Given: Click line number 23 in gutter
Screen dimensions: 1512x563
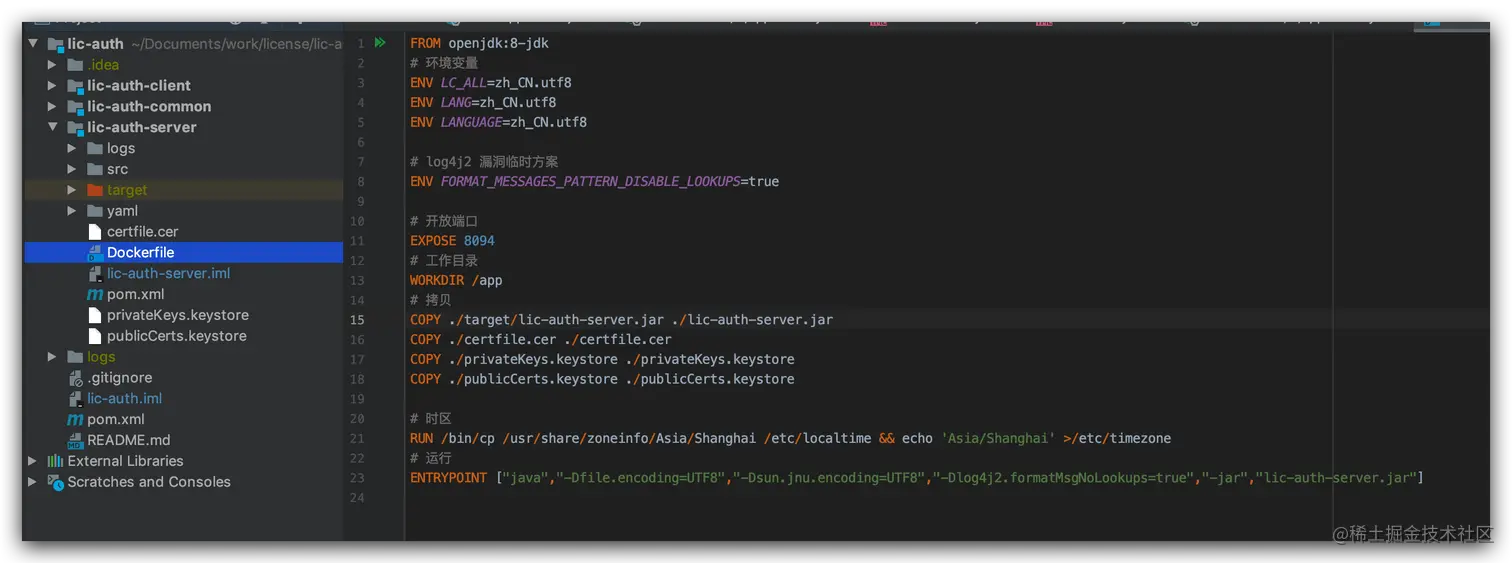Looking at the screenshot, I should point(358,478).
